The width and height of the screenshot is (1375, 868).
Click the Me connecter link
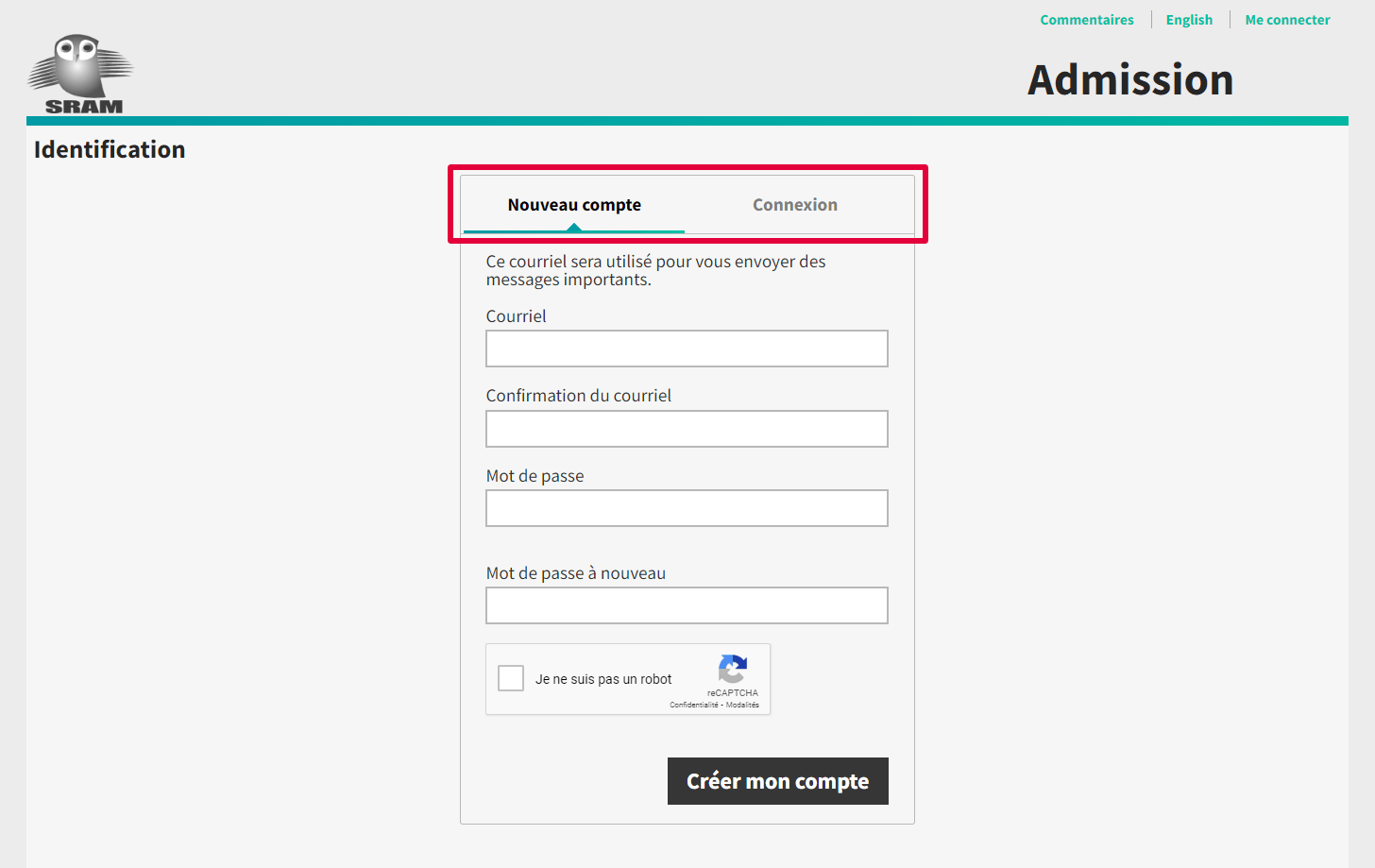pyautogui.click(x=1287, y=20)
